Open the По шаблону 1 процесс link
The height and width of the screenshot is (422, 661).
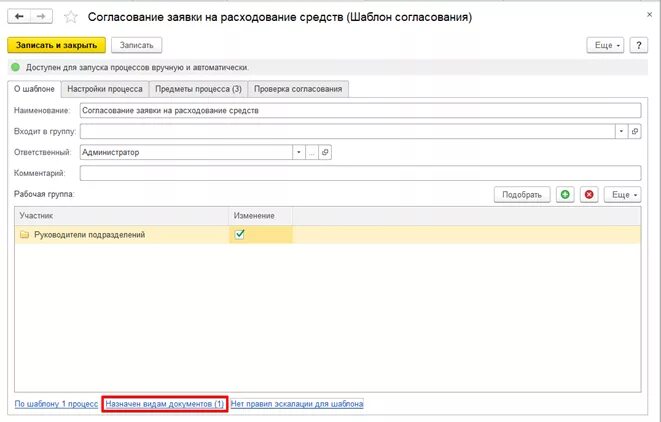pos(56,404)
